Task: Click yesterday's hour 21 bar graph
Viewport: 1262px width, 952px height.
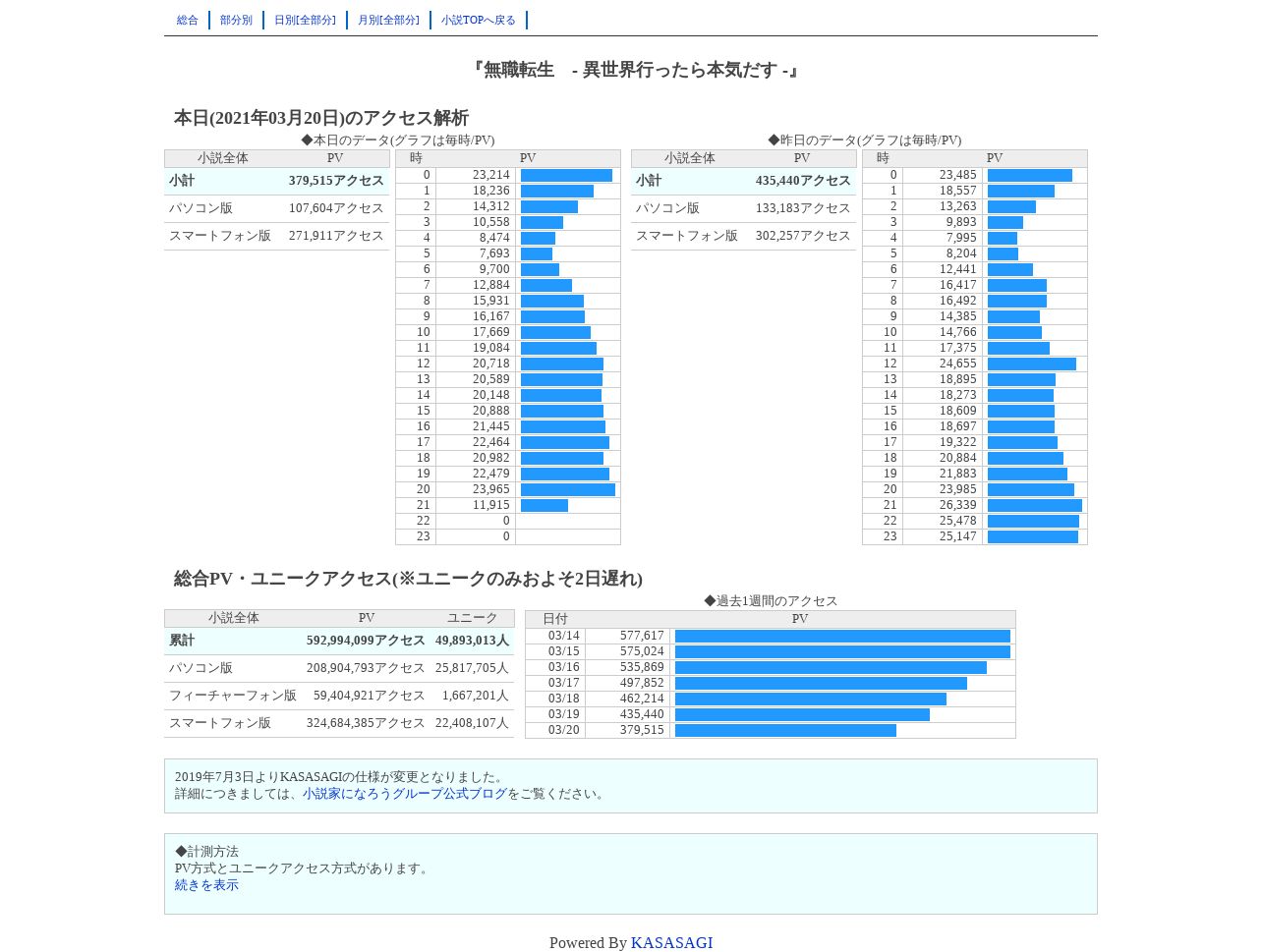Action: click(x=1035, y=505)
